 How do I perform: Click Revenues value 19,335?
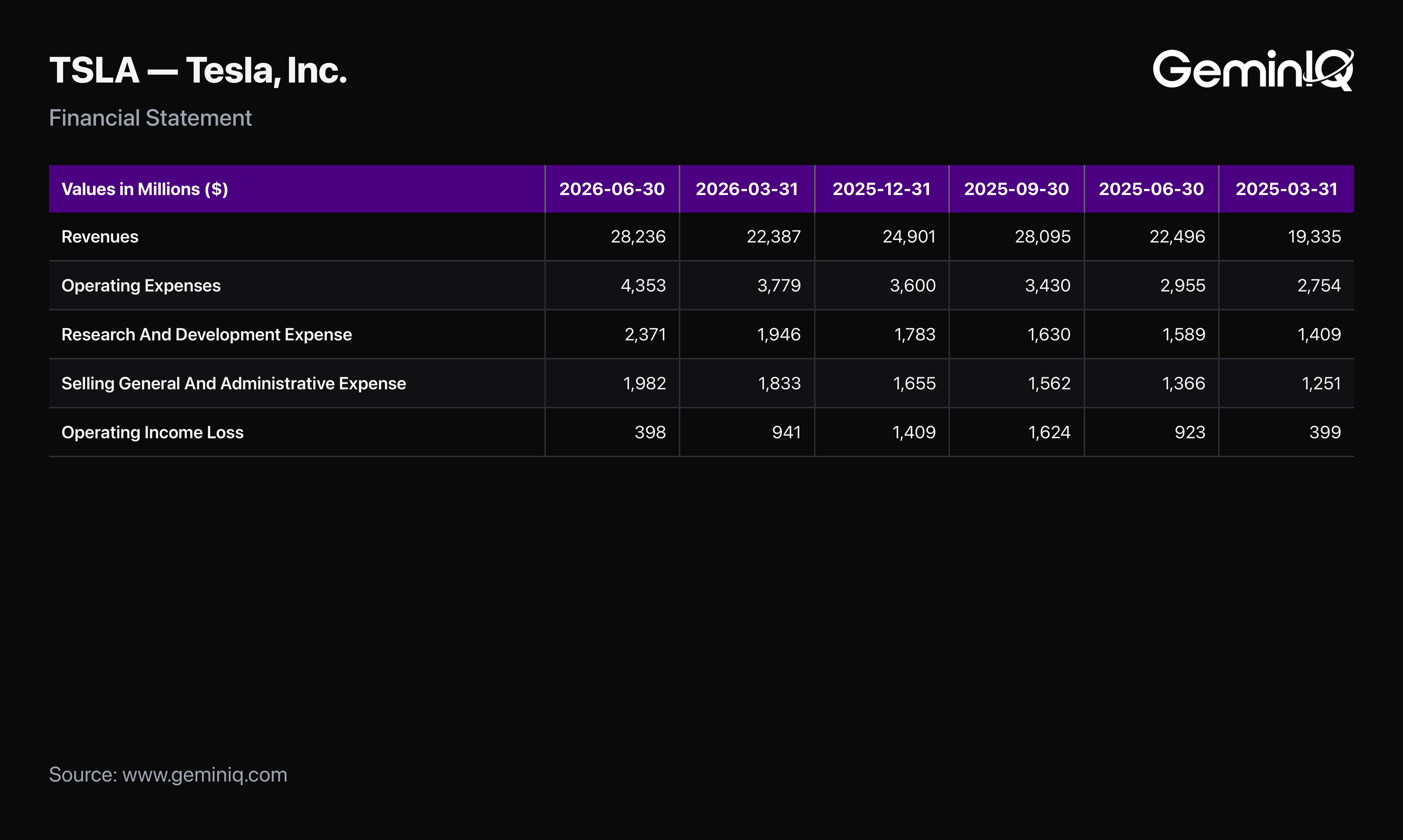coord(1314,237)
